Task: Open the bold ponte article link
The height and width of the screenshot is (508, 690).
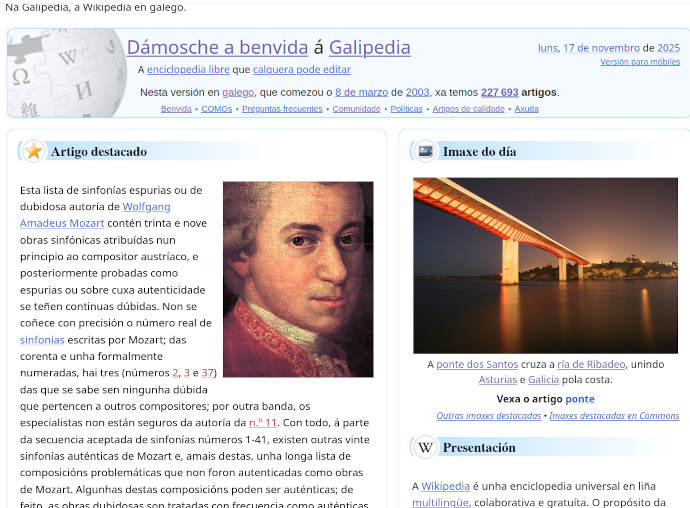Action: (x=579, y=399)
